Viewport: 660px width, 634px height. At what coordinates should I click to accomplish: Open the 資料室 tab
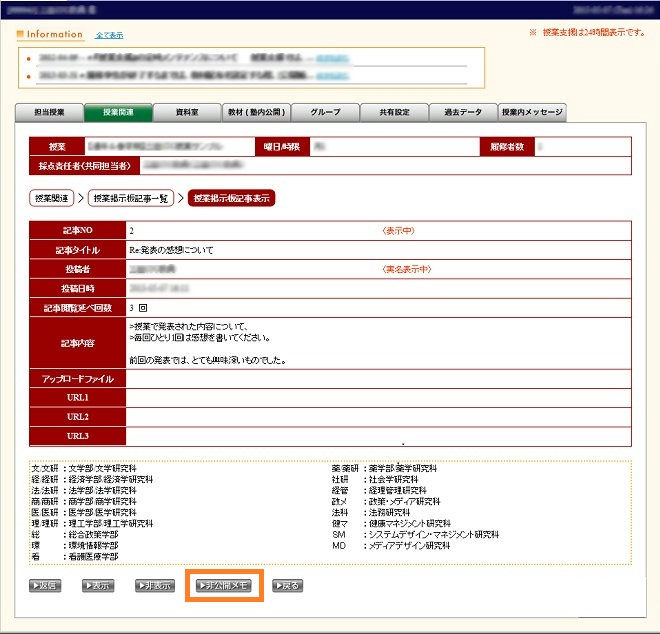click(x=185, y=112)
